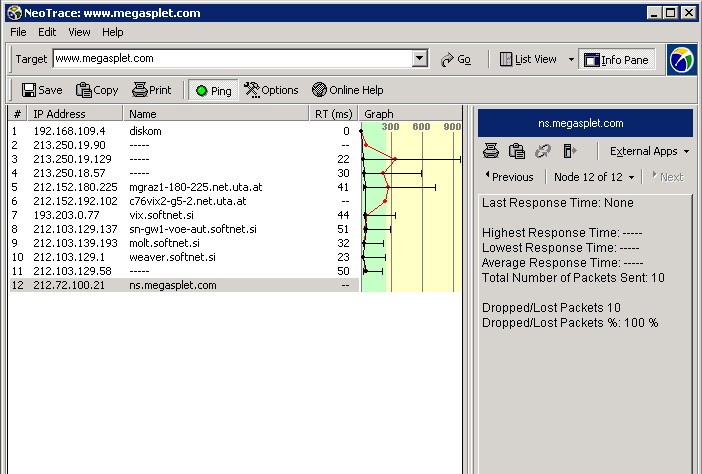Open Options with the tools icon
The height and width of the screenshot is (474, 702).
tap(271, 90)
